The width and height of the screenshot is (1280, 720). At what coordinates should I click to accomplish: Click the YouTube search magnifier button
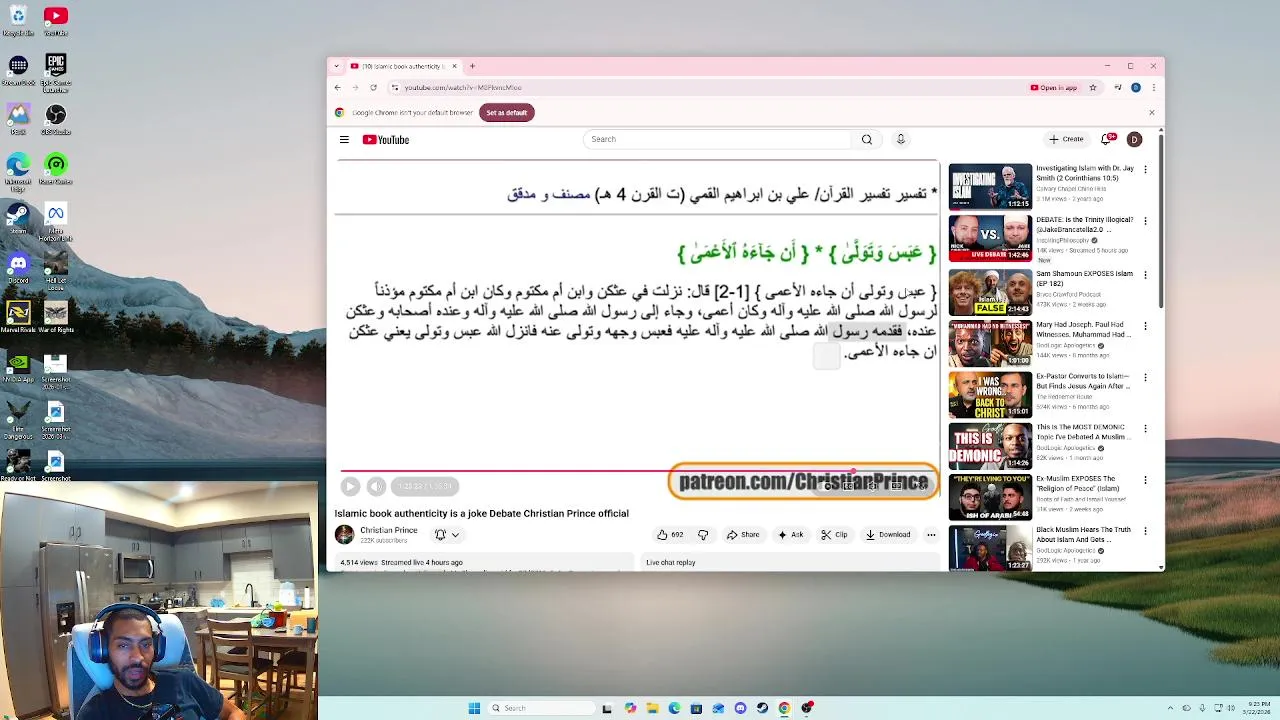tap(867, 139)
